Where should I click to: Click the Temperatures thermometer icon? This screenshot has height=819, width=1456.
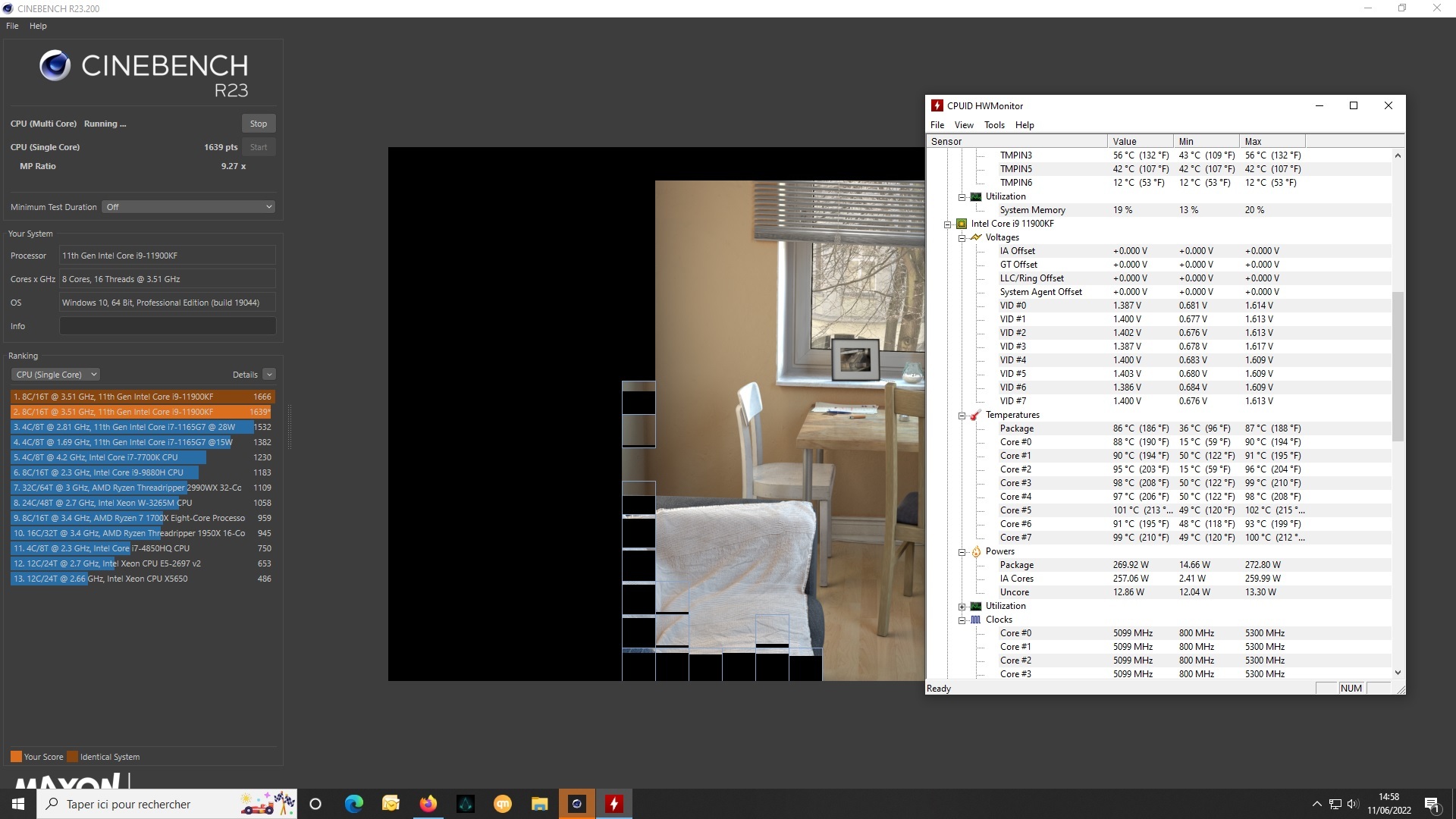(x=976, y=415)
